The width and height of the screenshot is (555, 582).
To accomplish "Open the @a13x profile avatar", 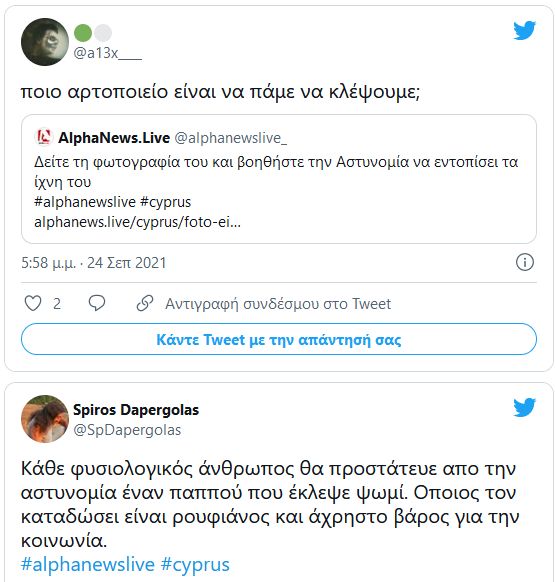I will [x=45, y=42].
